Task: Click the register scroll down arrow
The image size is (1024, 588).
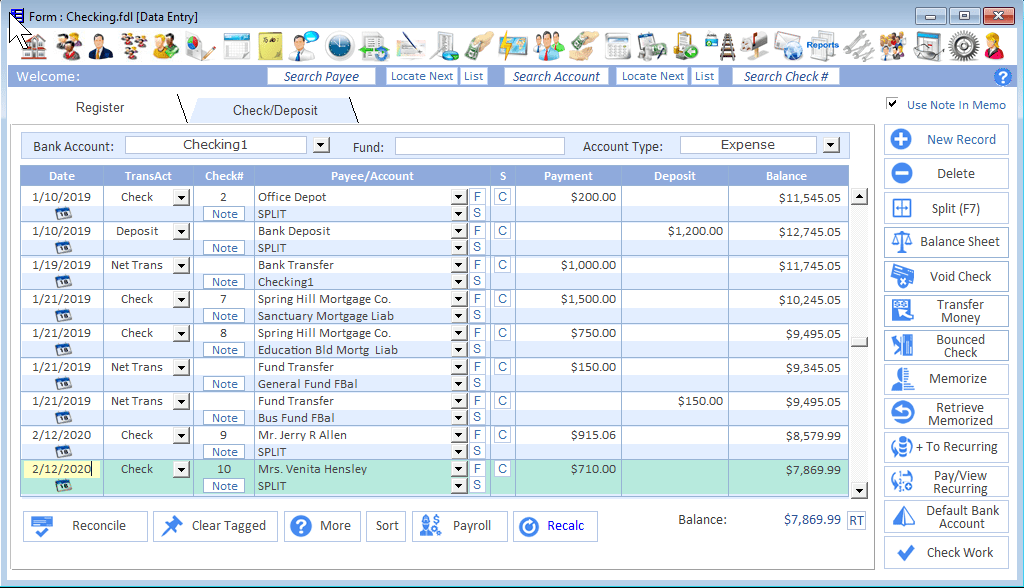Action: point(859,490)
